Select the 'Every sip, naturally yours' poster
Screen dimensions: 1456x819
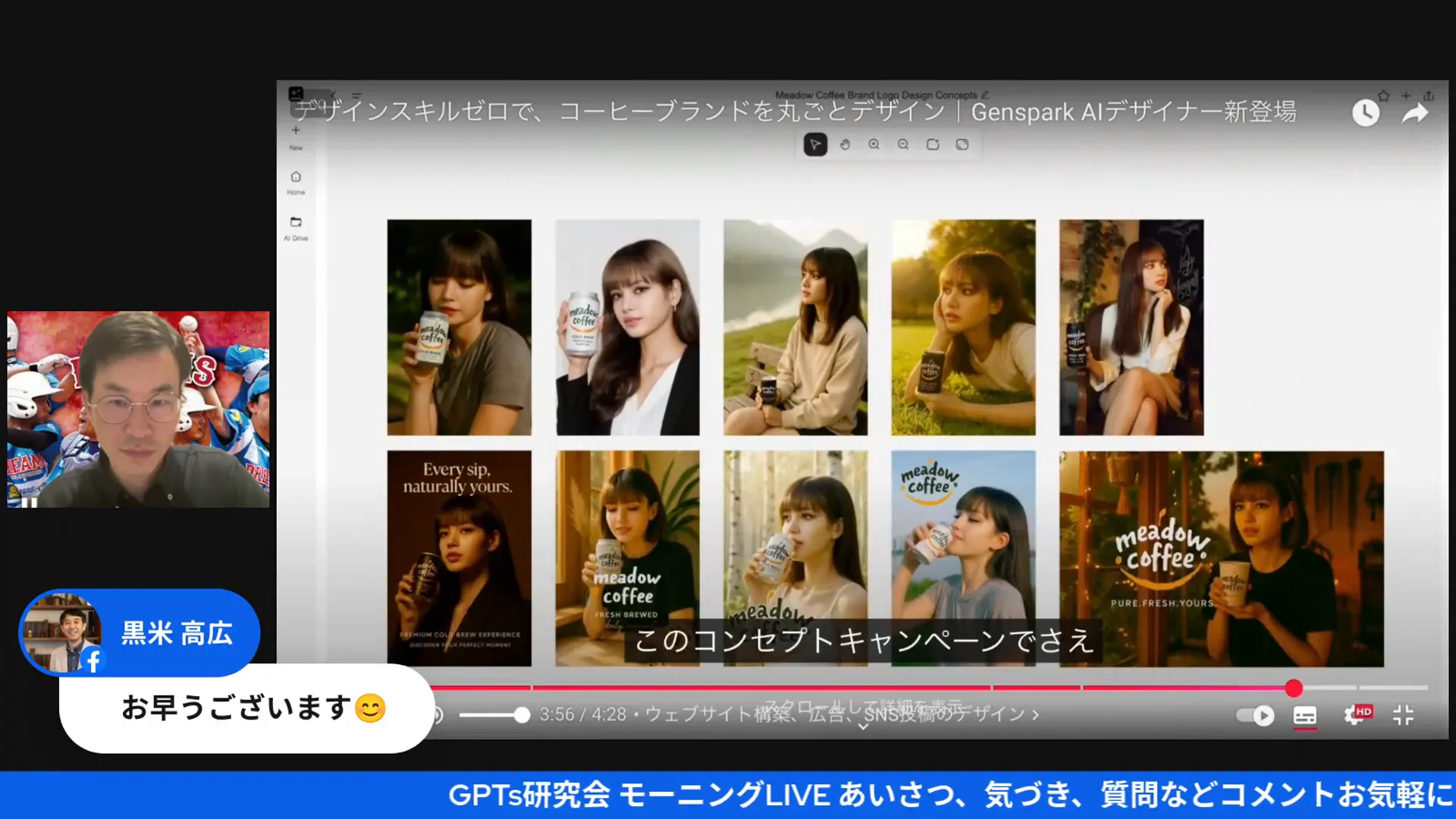pos(460,559)
